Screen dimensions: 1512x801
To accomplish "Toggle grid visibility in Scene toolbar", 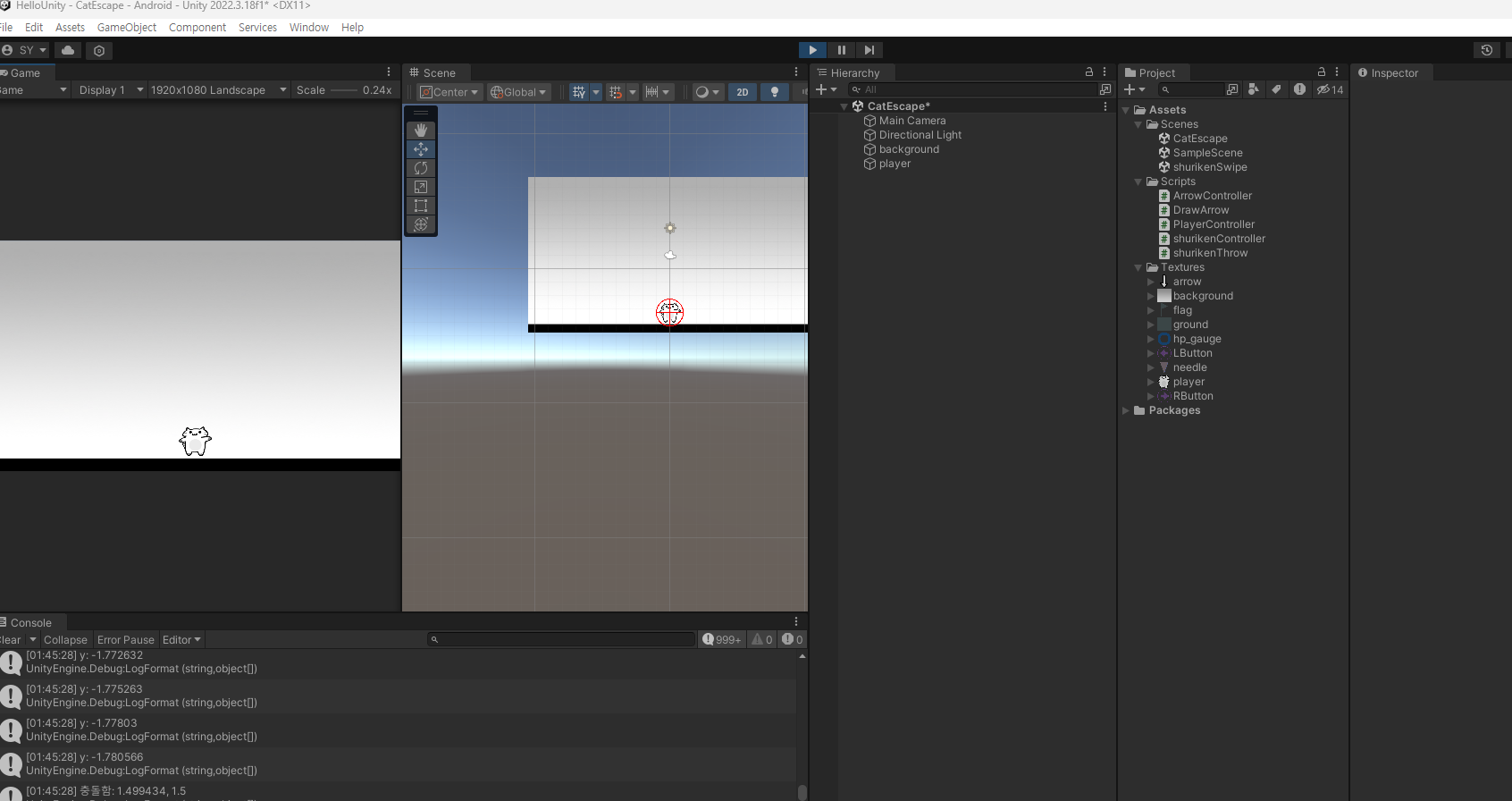I will click(579, 92).
